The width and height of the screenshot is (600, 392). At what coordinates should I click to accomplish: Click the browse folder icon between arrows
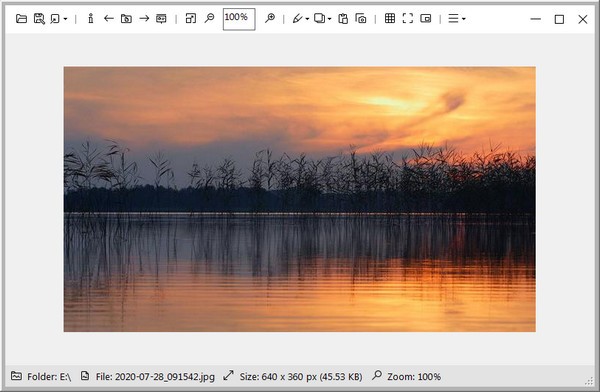[x=126, y=18]
